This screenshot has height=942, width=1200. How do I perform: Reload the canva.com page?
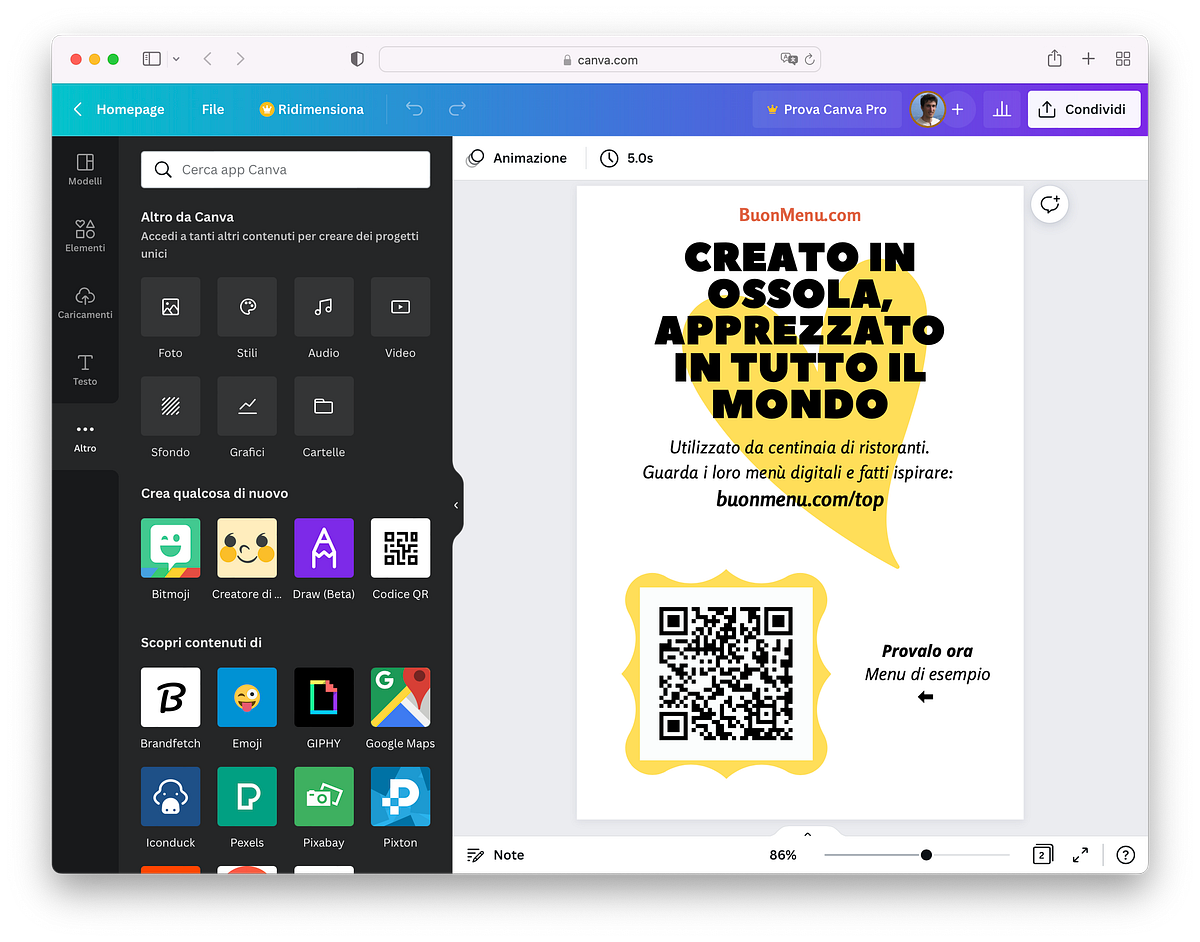tap(809, 60)
